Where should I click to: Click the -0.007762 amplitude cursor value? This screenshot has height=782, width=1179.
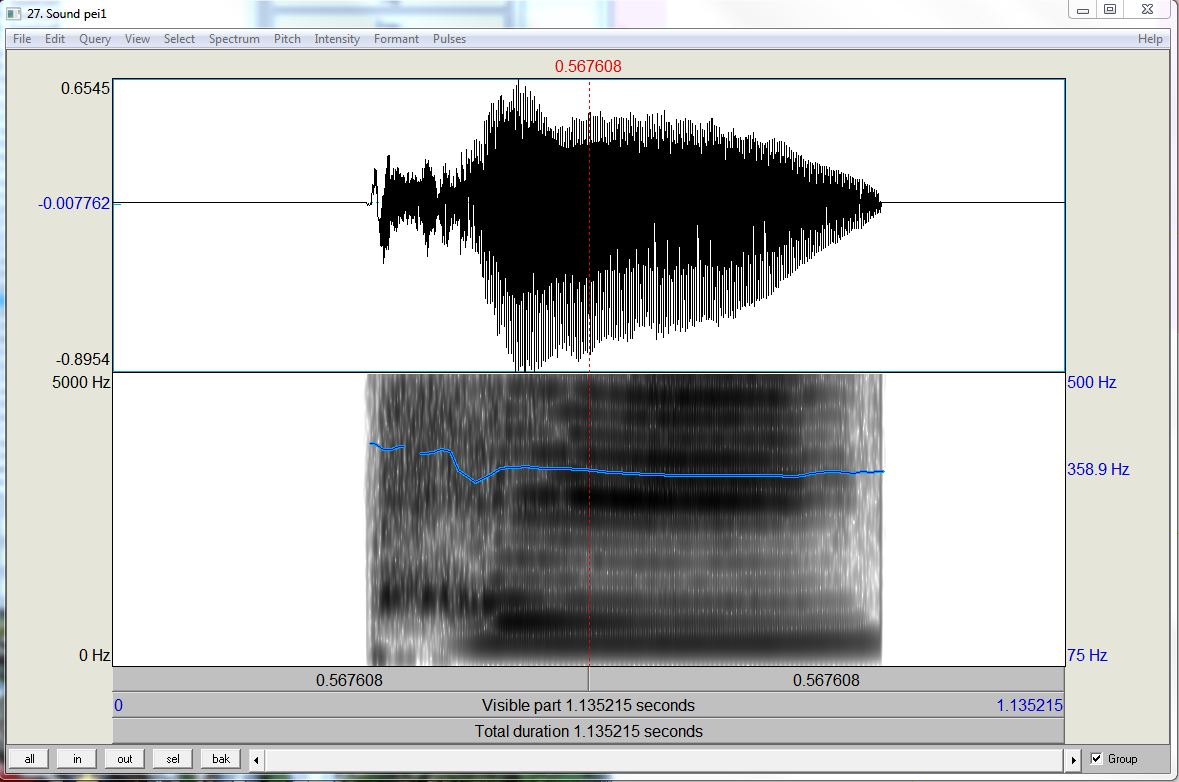[74, 203]
